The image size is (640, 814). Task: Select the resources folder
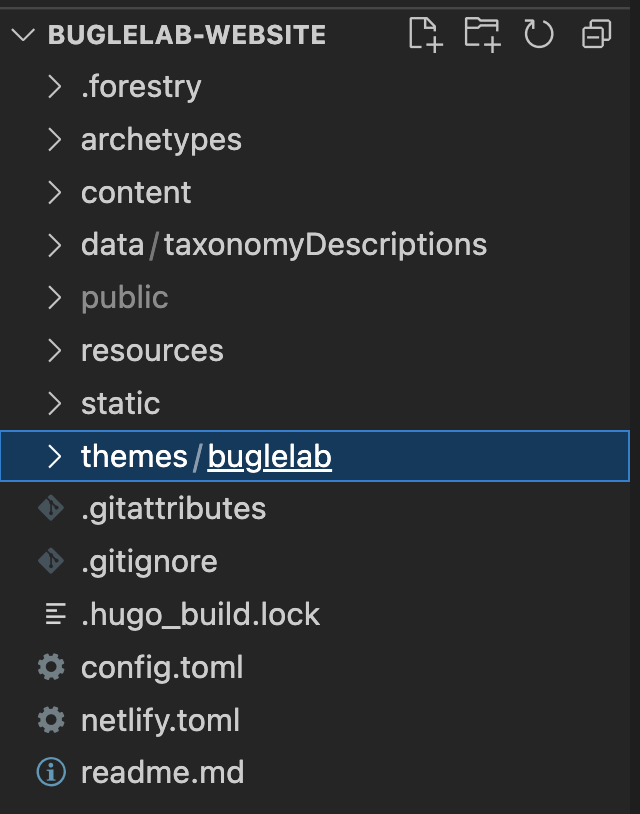coord(152,351)
